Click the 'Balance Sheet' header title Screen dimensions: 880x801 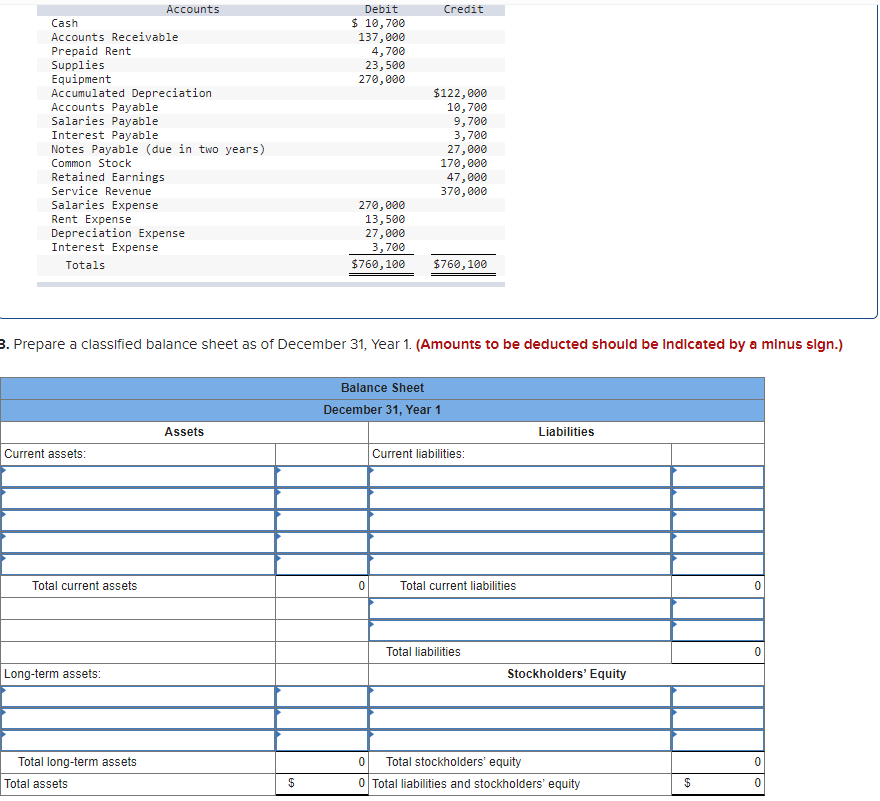(382, 388)
